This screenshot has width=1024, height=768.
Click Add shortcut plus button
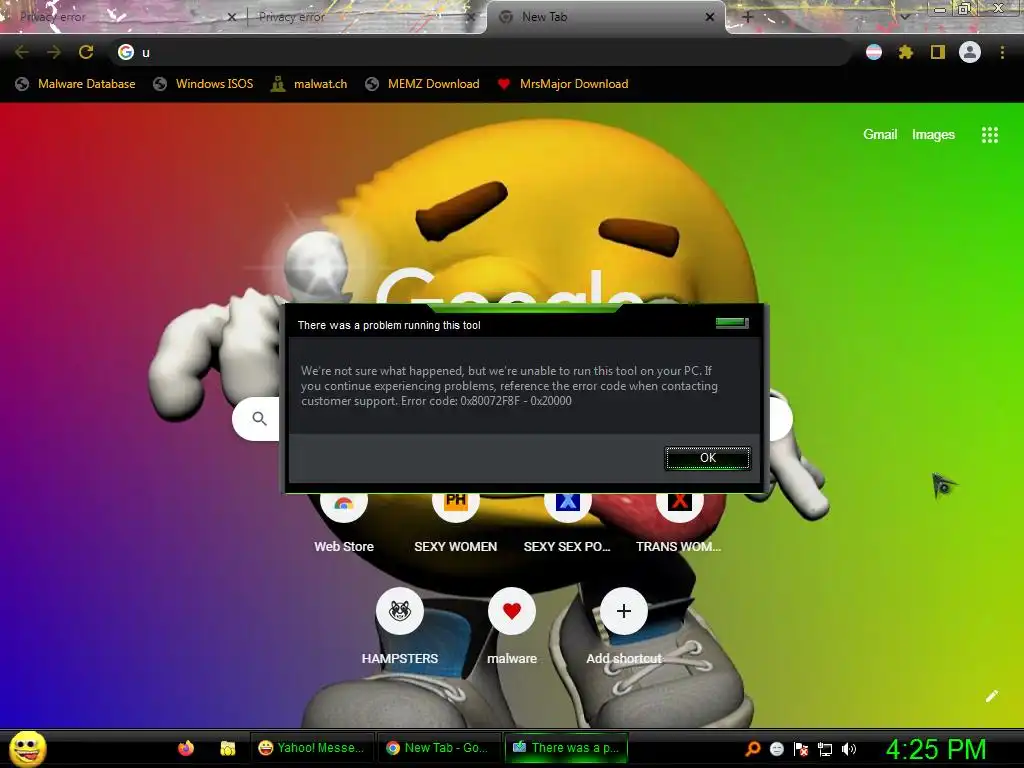pyautogui.click(x=624, y=611)
